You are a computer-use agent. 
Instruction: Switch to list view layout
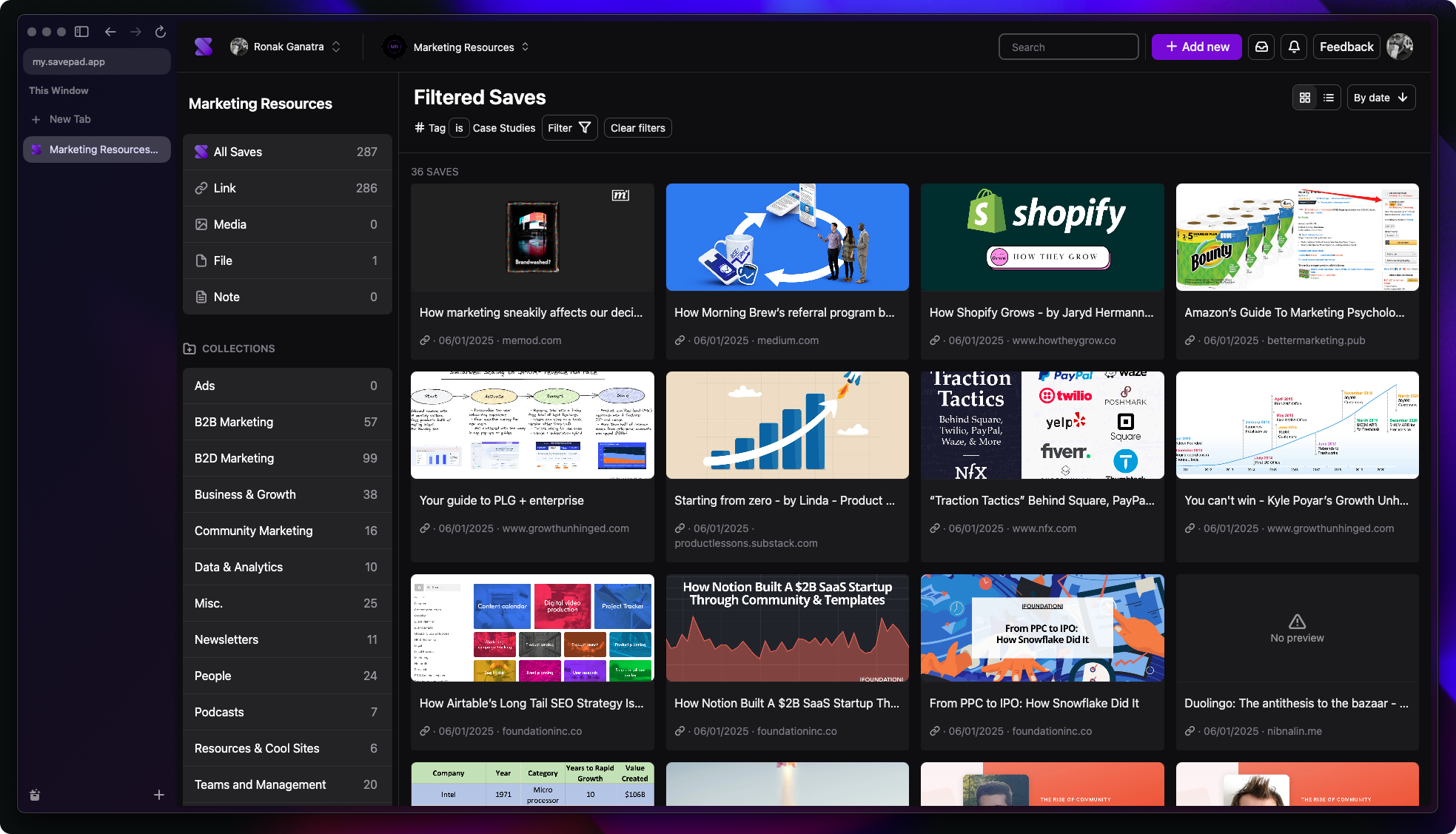click(x=1329, y=98)
